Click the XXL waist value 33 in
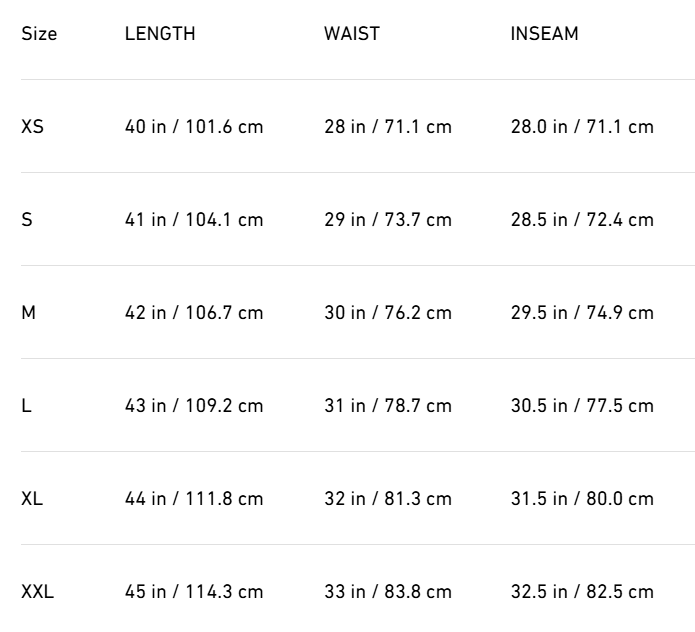 pyautogui.click(x=388, y=592)
